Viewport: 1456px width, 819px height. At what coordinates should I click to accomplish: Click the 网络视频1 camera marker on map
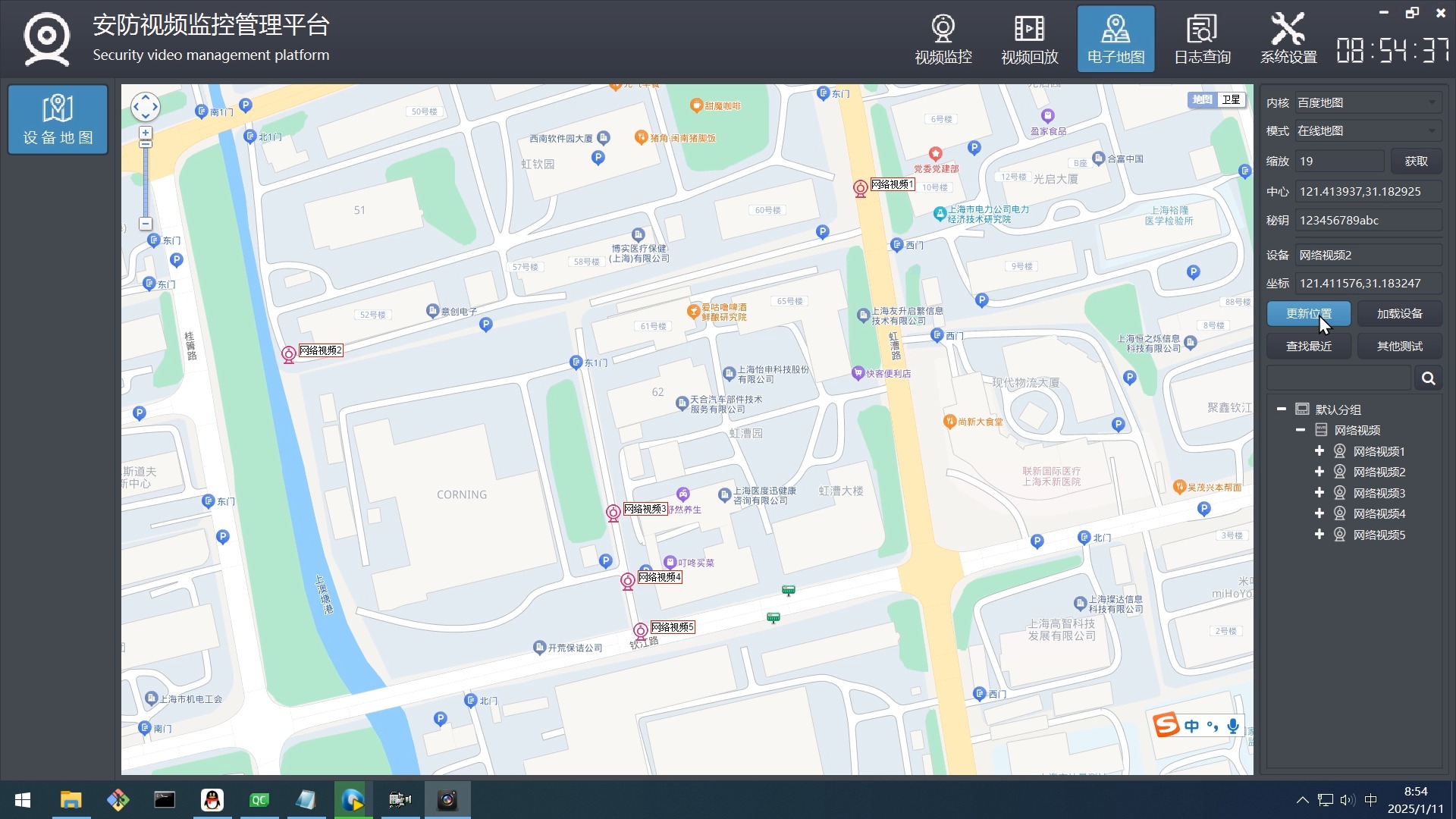(x=860, y=188)
